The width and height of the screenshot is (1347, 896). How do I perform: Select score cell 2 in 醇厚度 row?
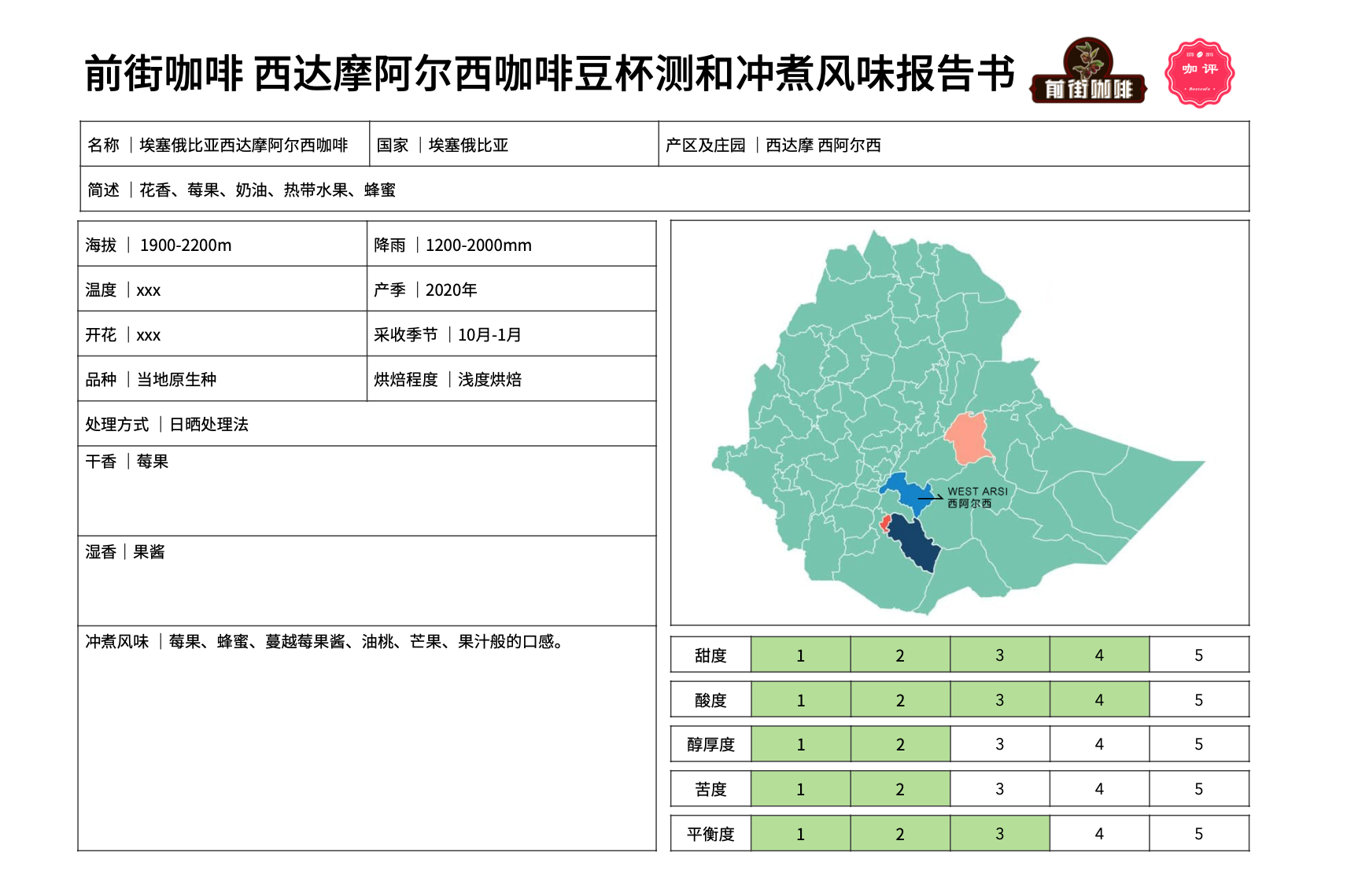tap(900, 743)
